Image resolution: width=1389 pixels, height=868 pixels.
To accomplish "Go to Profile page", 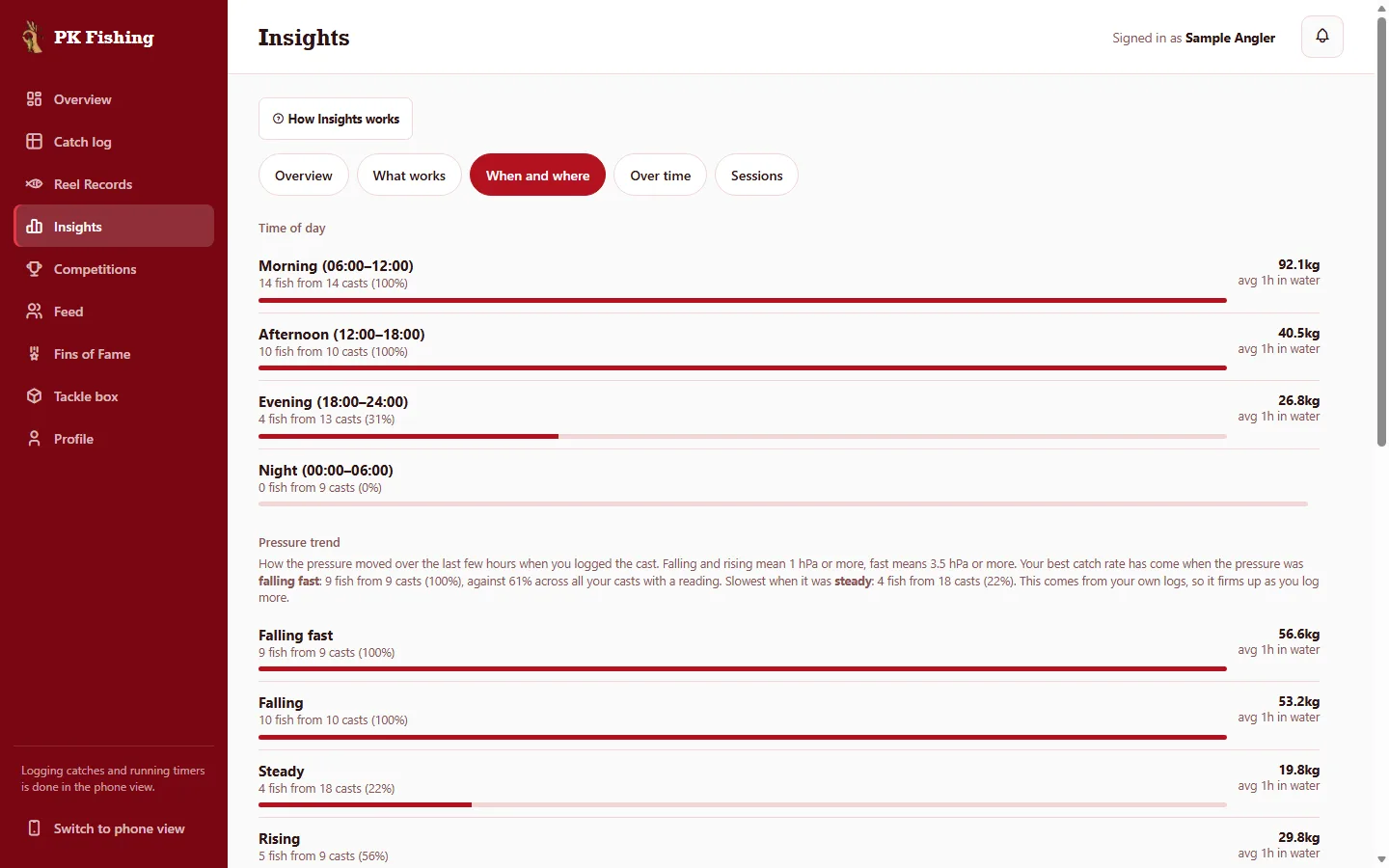I will (114, 439).
